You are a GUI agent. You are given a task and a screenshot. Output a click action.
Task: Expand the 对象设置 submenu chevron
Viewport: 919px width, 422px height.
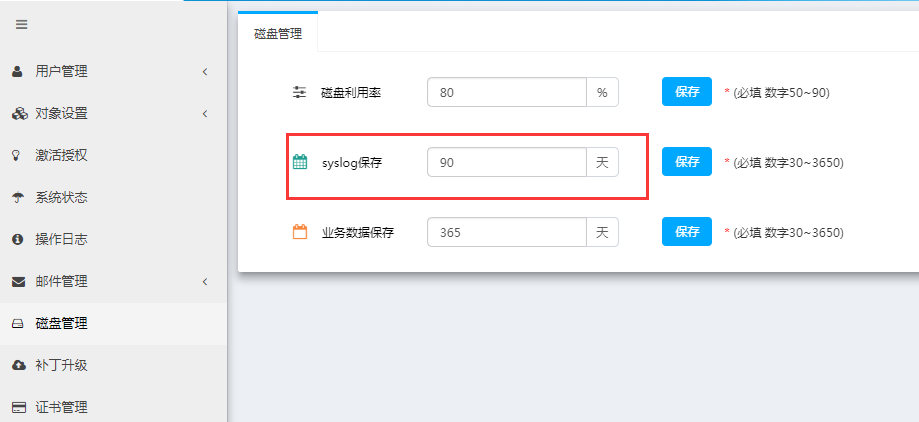tap(204, 114)
